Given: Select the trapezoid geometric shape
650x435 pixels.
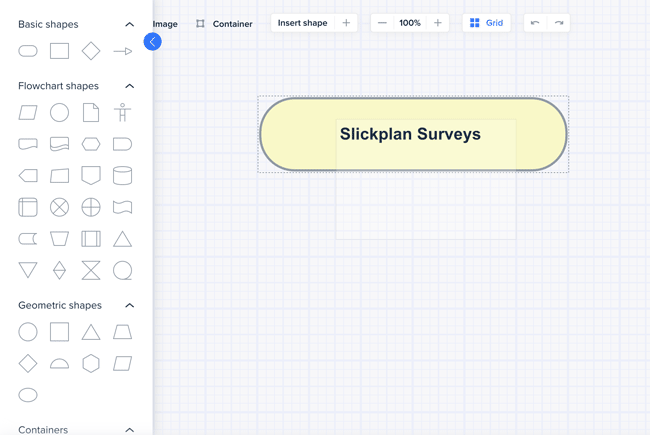Looking at the screenshot, I should 122,332.
